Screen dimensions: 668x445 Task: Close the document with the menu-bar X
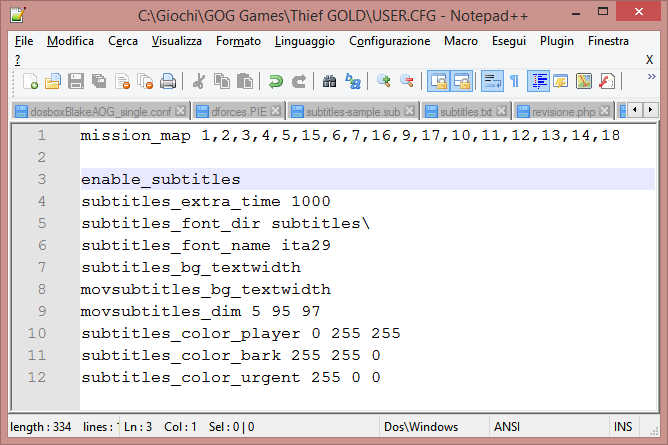(649, 60)
